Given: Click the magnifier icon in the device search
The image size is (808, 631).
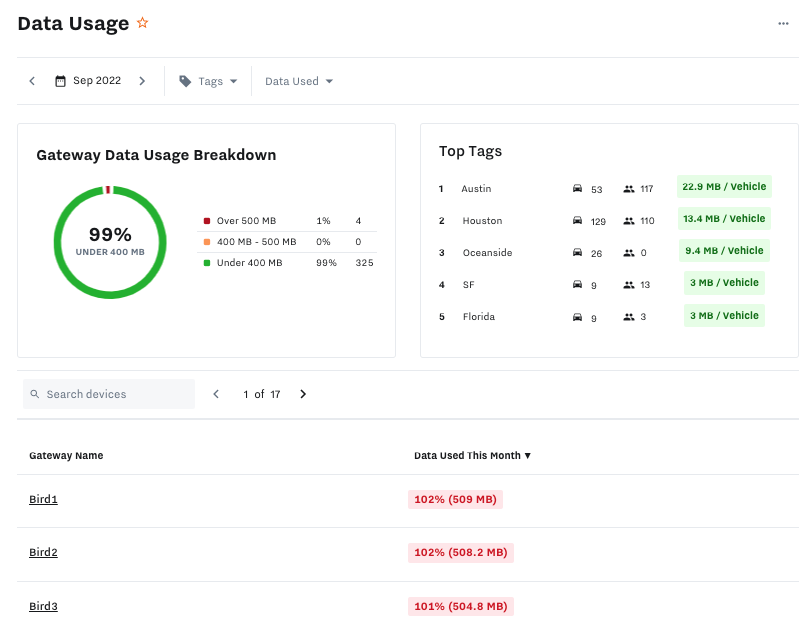Looking at the screenshot, I should pyautogui.click(x=35, y=394).
